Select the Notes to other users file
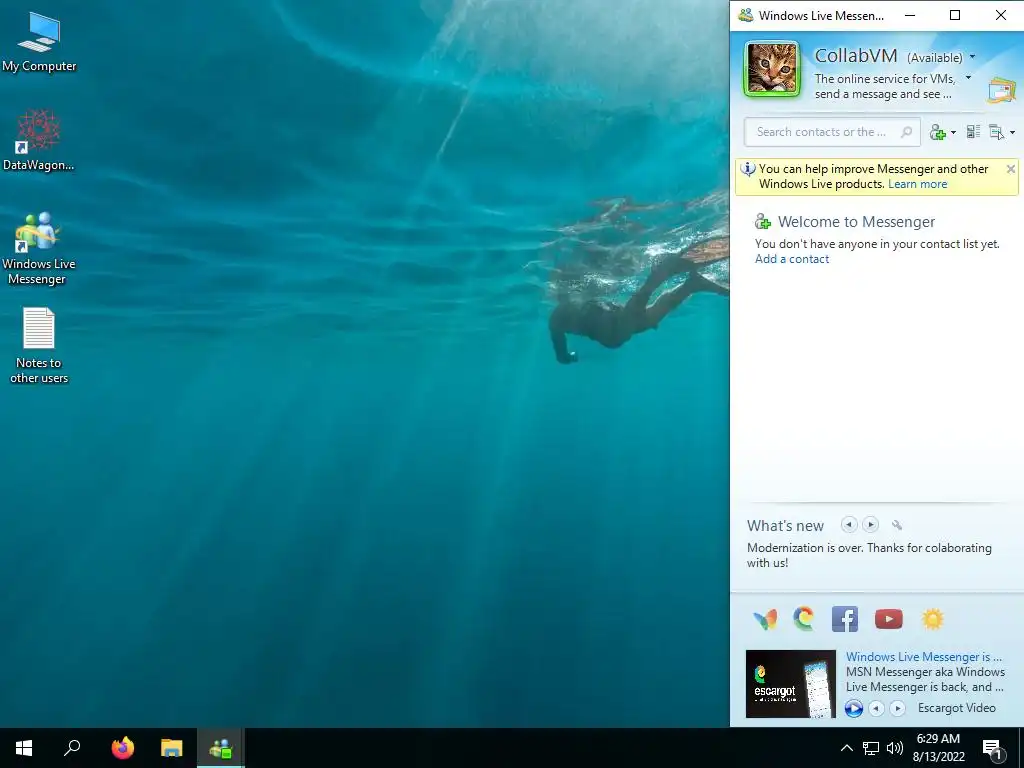Screen dimensions: 1024x768 pos(39,345)
